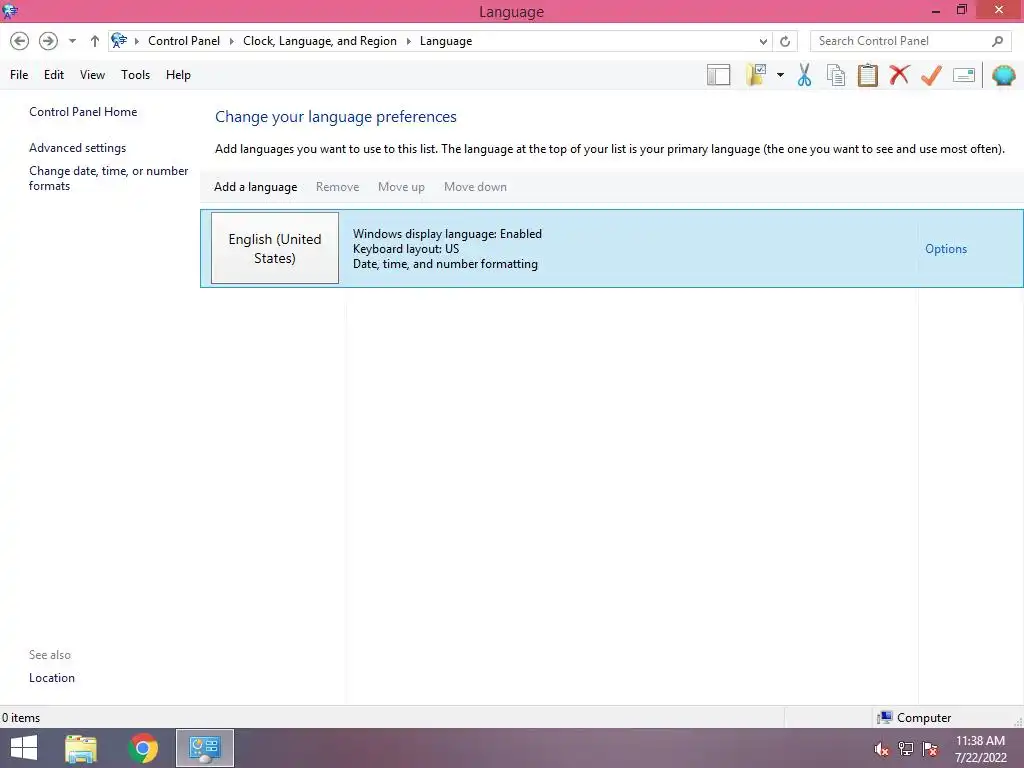This screenshot has height=768, width=1024.
Task: Click the language icon in the address bar
Action: coord(119,40)
